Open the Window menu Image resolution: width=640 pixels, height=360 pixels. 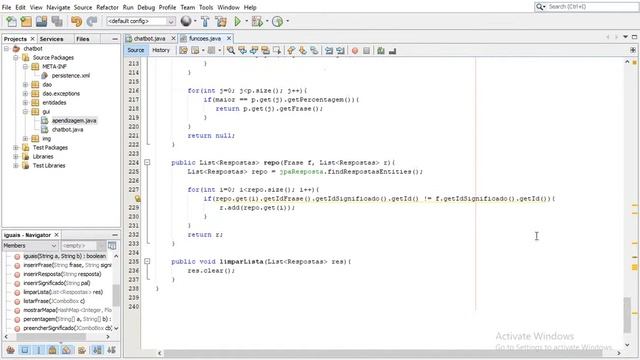(229, 7)
